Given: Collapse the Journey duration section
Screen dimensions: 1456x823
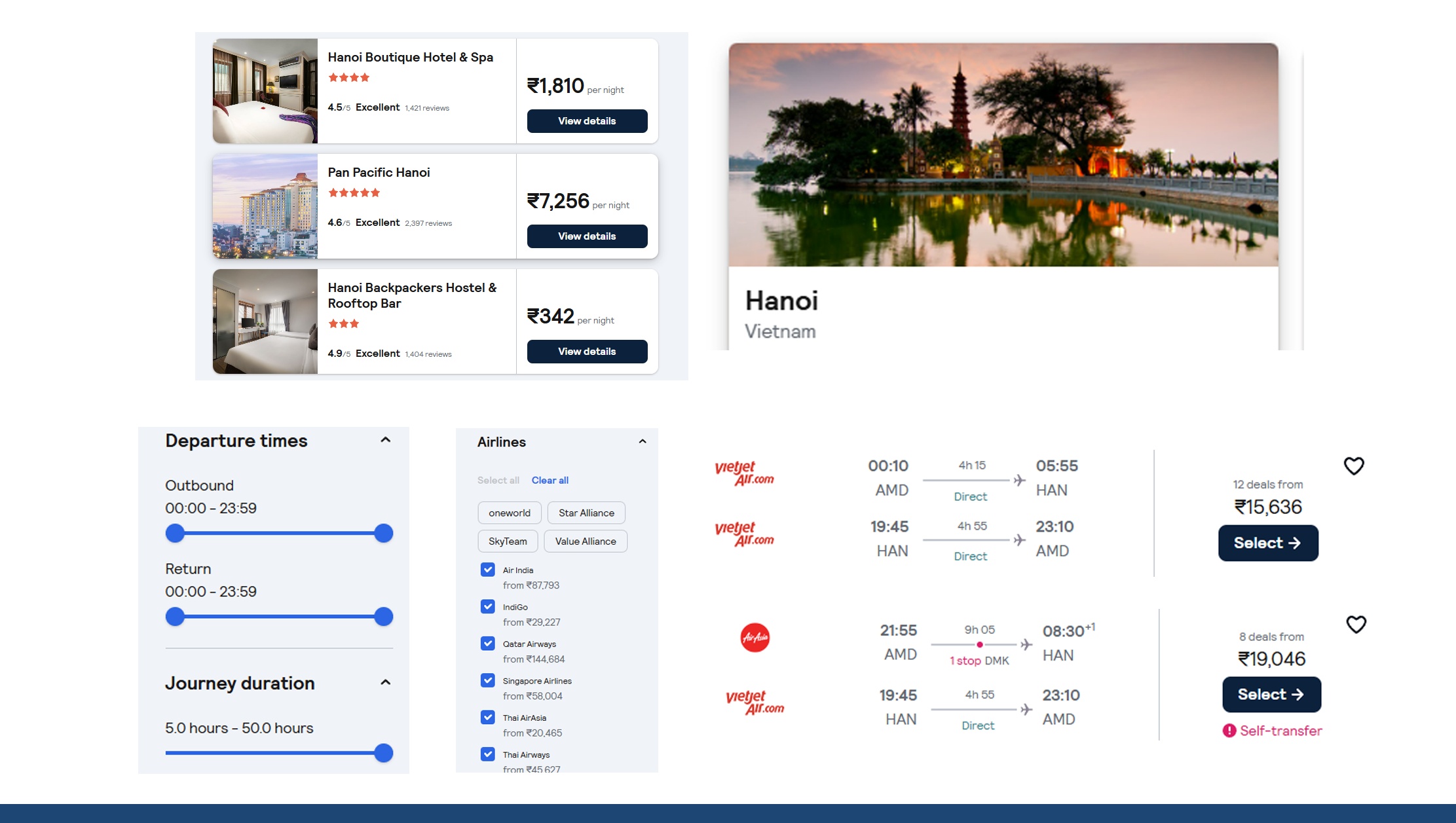Looking at the screenshot, I should tap(385, 682).
